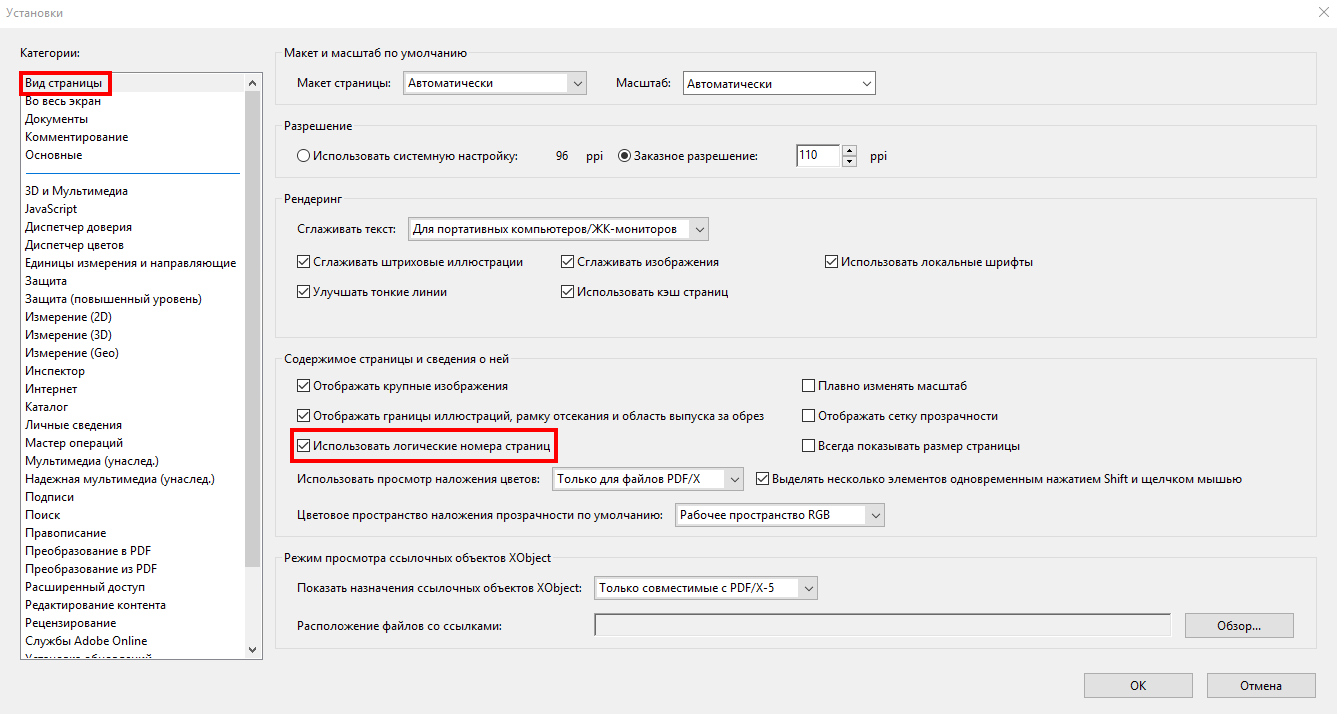Open Единицы измерения и направляющие category

130,263
